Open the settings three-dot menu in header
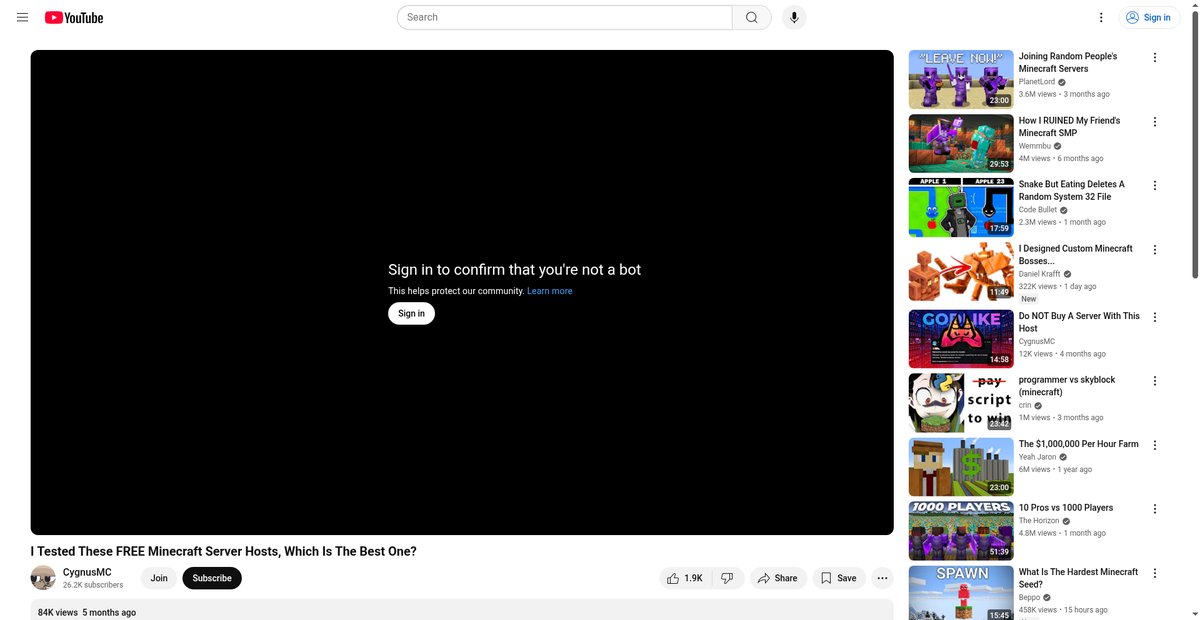This screenshot has width=1200, height=620. point(1101,17)
